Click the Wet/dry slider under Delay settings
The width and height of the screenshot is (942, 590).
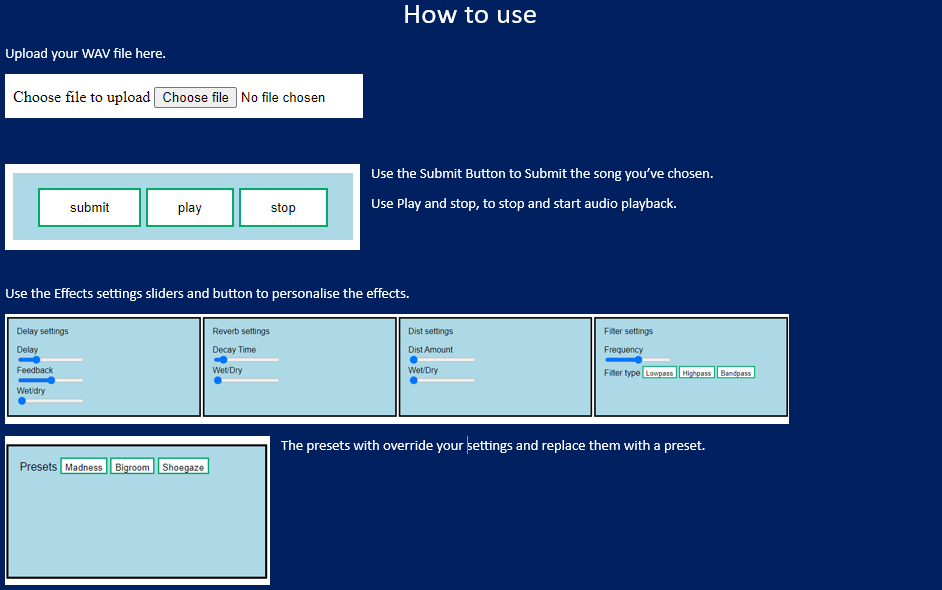click(50, 401)
